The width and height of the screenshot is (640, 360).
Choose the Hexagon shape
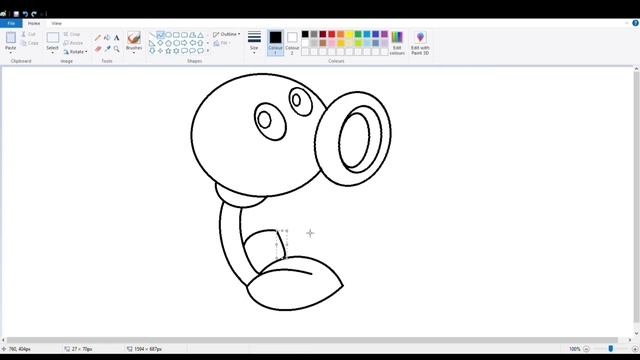(x=176, y=43)
